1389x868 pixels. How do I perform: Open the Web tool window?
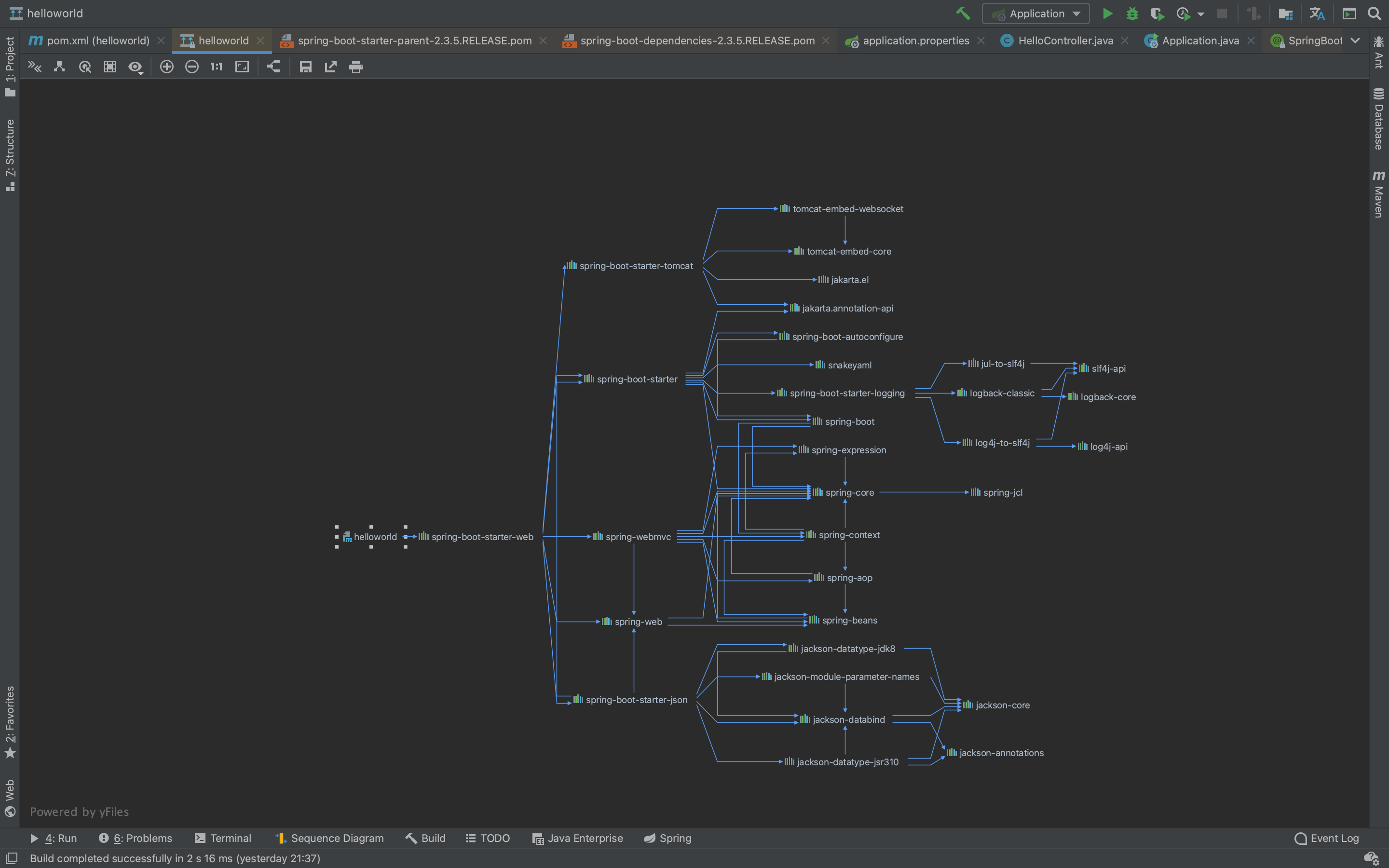coord(10,798)
